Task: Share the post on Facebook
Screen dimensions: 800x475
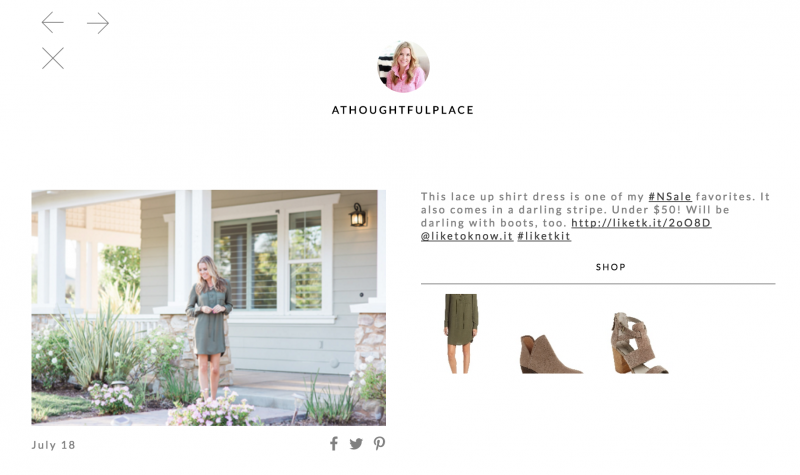Action: pyautogui.click(x=334, y=443)
